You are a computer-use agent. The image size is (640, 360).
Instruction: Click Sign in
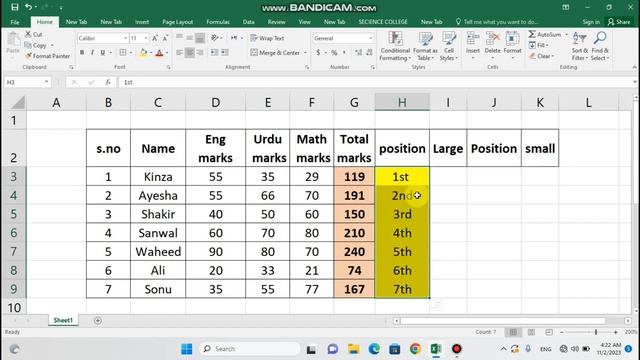[591, 22]
